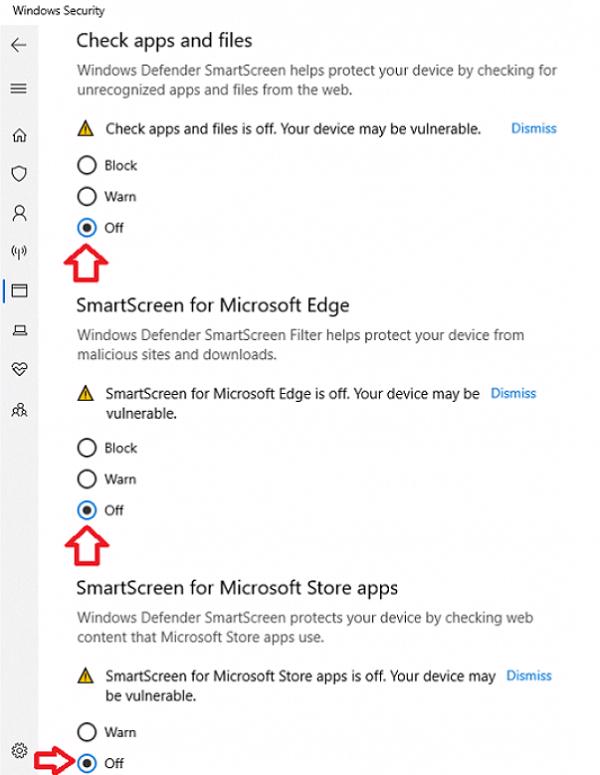Dismiss the Check apps and files warning
600x775 pixels.
pyautogui.click(x=534, y=129)
